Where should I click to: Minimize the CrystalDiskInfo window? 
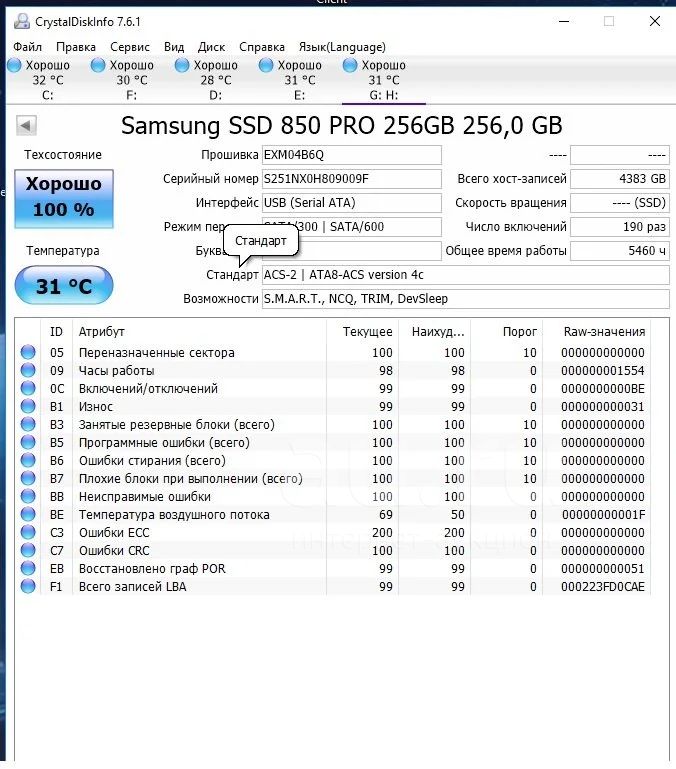[x=564, y=22]
